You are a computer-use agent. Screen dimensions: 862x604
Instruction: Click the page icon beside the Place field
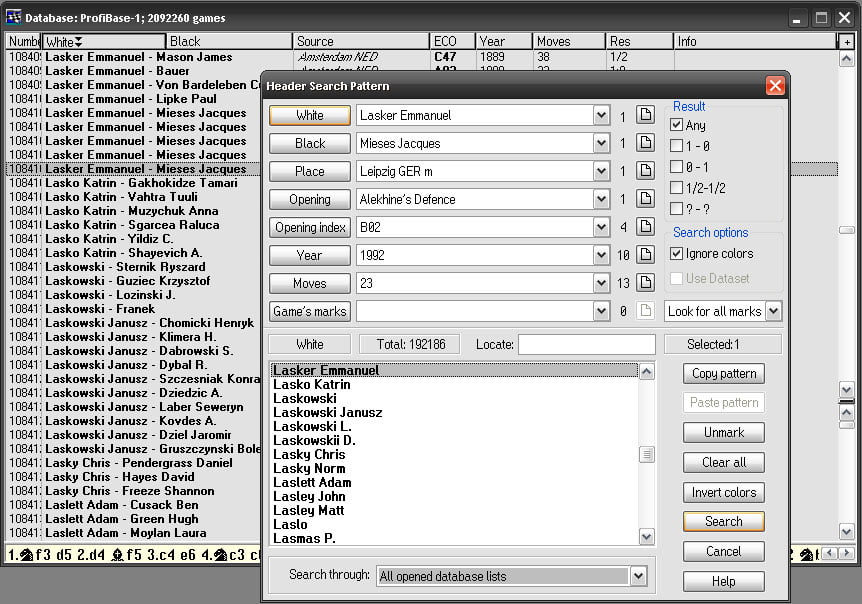(x=645, y=171)
